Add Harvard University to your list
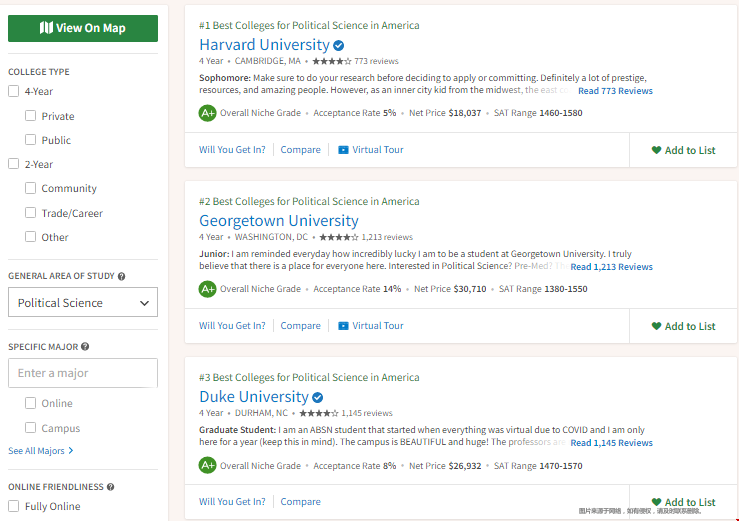This screenshot has height=521, width=739. (x=683, y=150)
